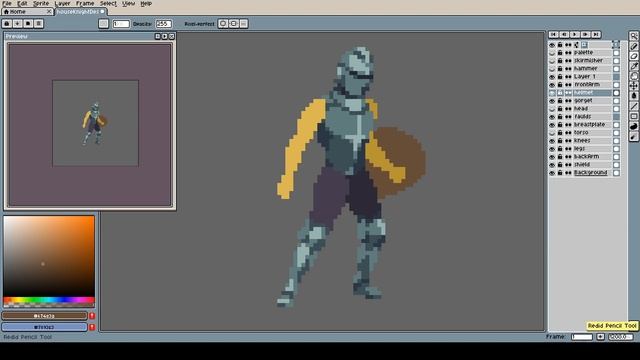Click the brush type button in context bar

tap(103, 24)
